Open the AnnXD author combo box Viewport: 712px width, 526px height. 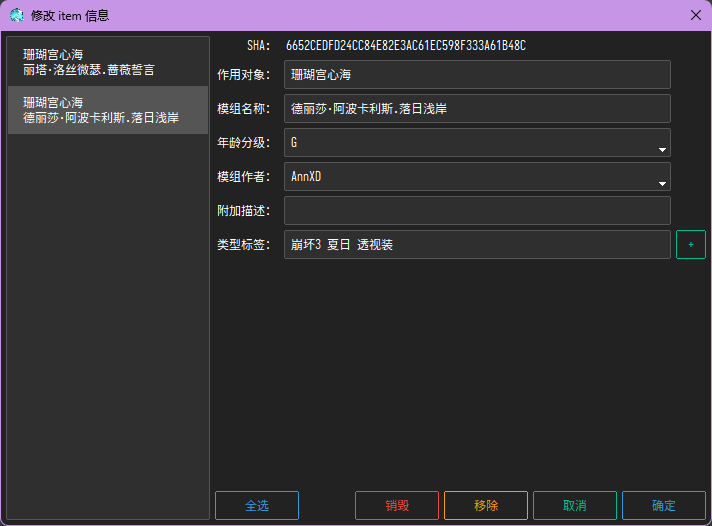click(477, 177)
